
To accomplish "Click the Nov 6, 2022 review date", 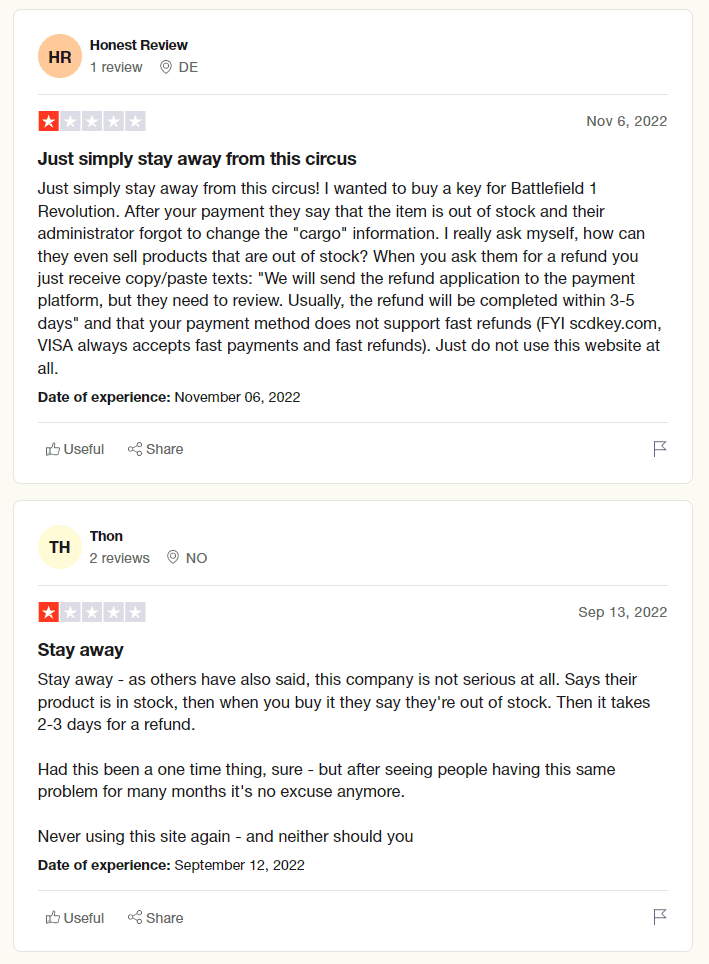I will tap(626, 121).
